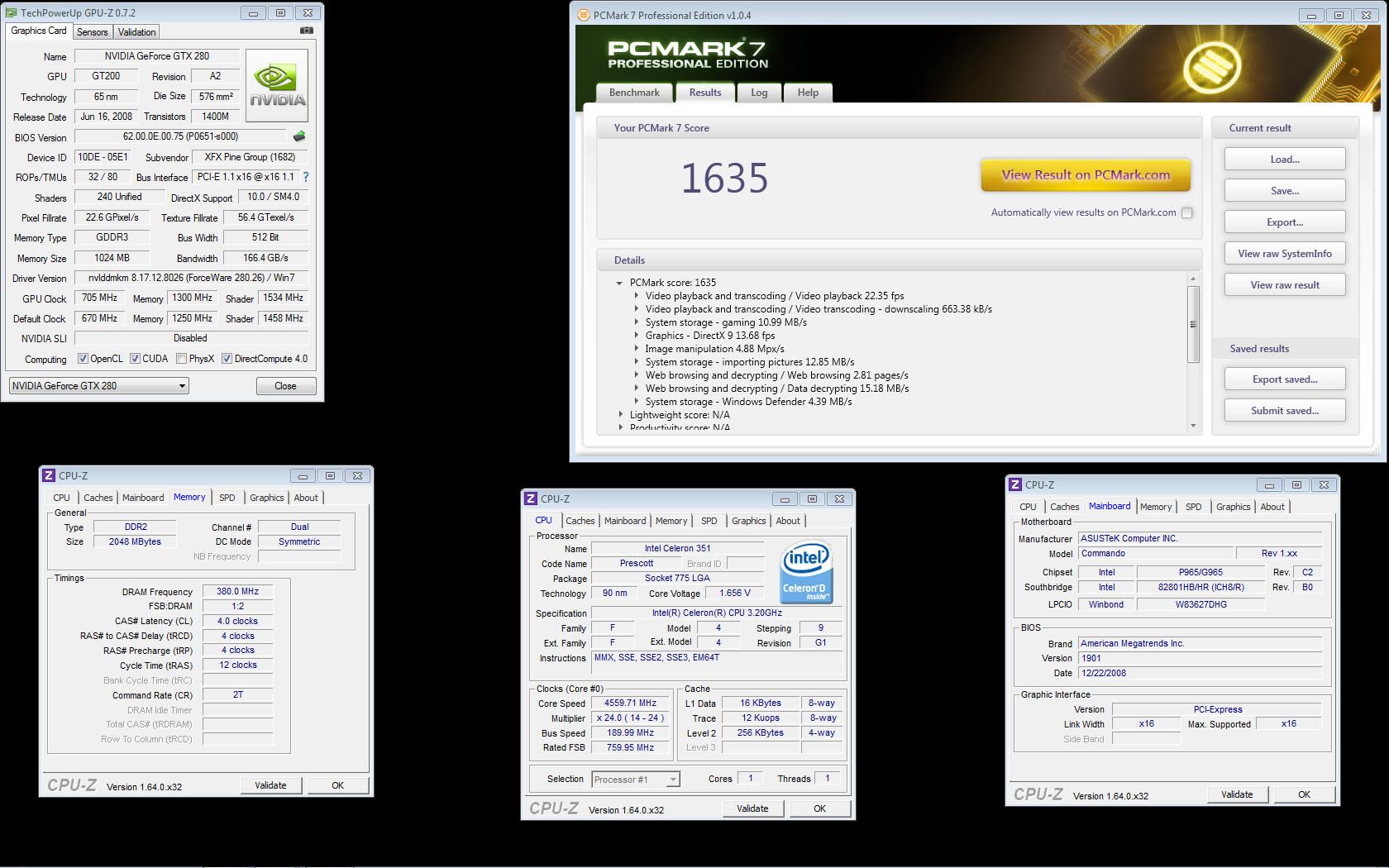The image size is (1389, 868).
Task: Click the Details list scrollbar thumb
Action: [1193, 324]
